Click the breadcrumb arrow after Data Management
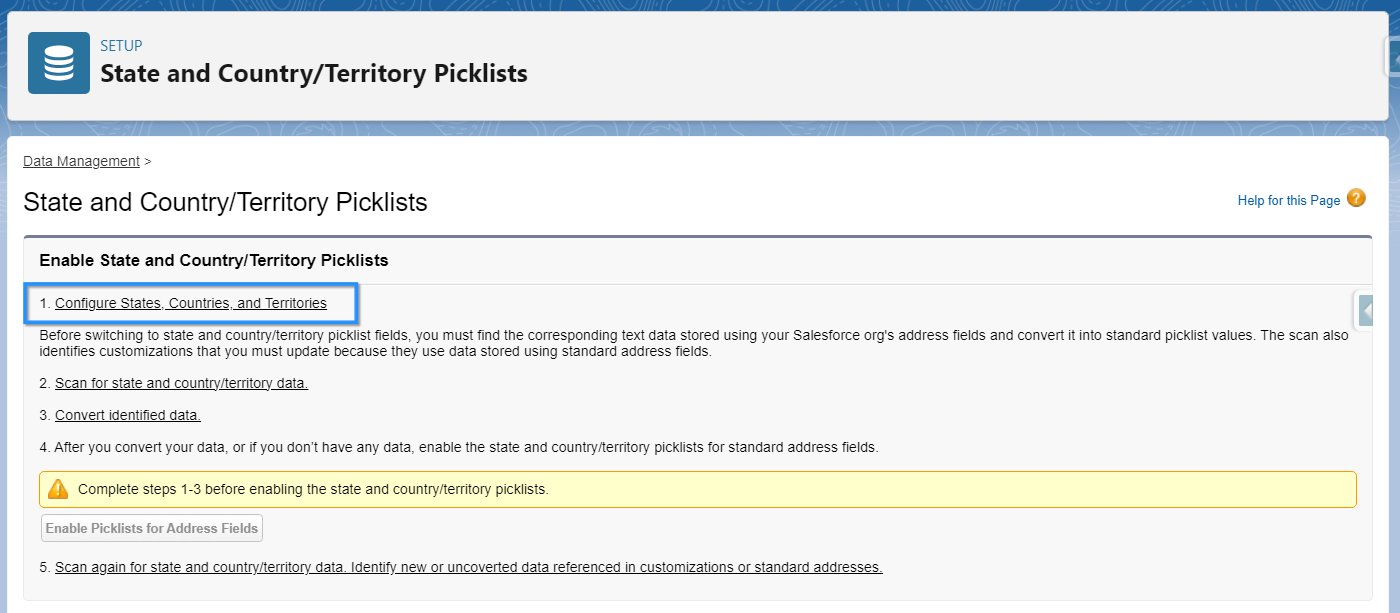 pyautogui.click(x=147, y=161)
